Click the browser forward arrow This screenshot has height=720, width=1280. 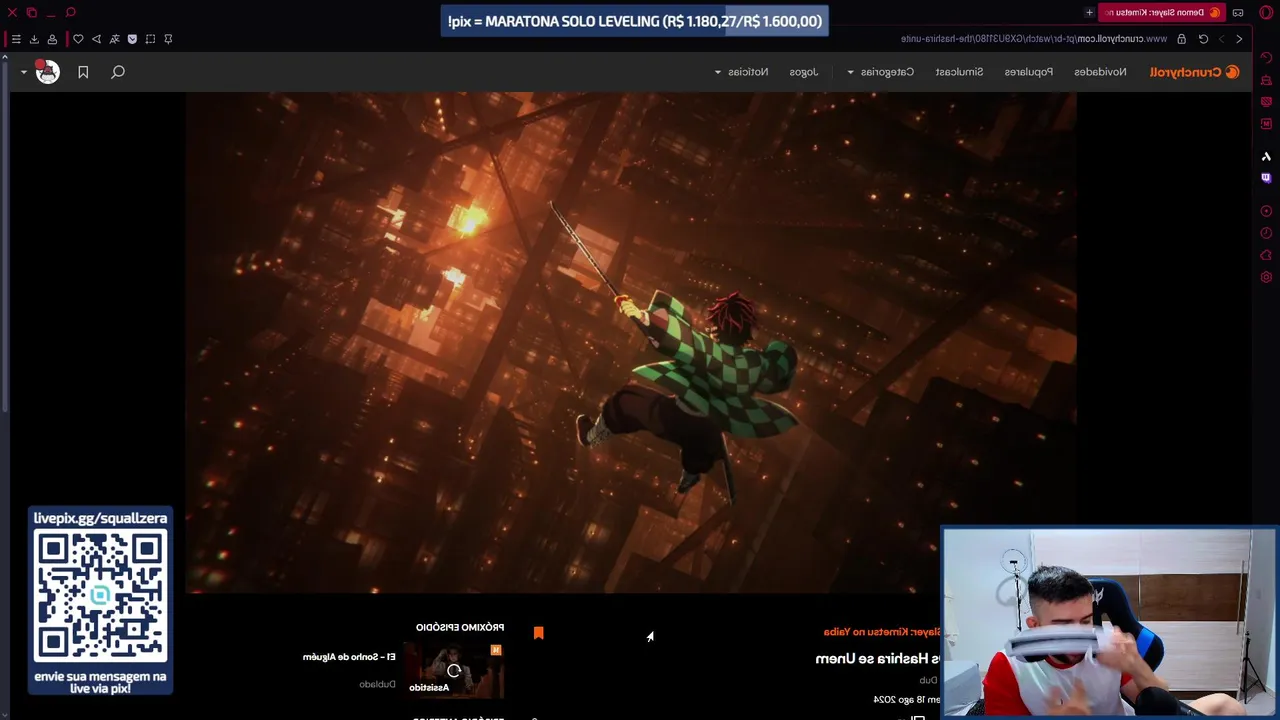(1221, 39)
